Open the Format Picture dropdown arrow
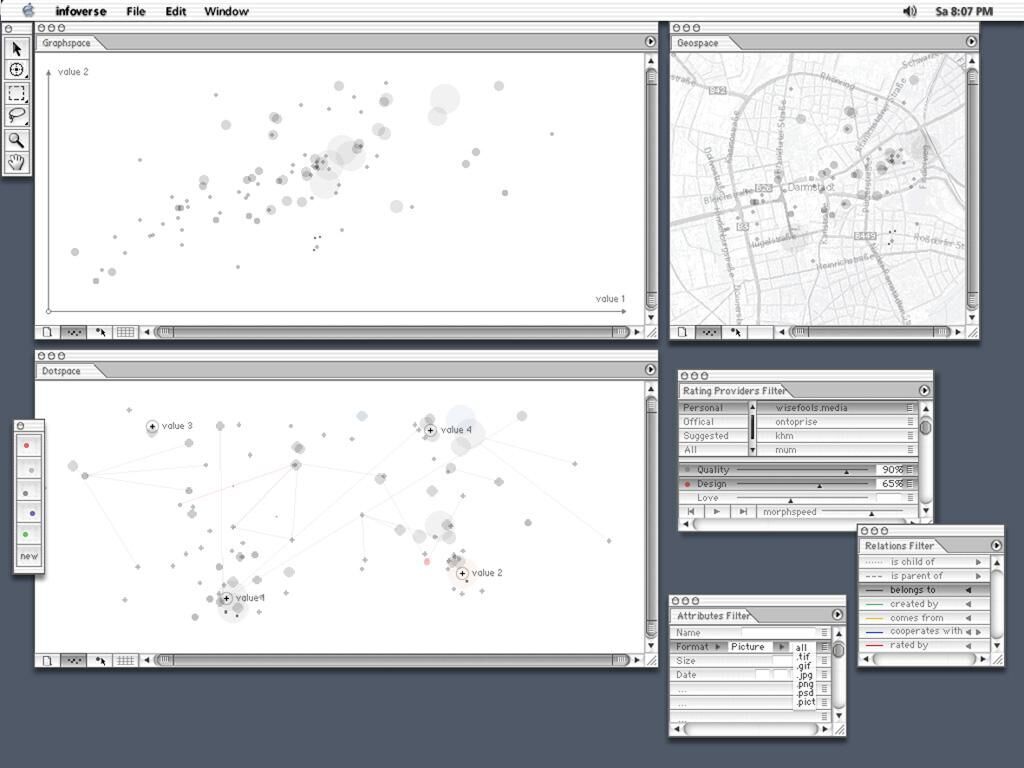 781,647
